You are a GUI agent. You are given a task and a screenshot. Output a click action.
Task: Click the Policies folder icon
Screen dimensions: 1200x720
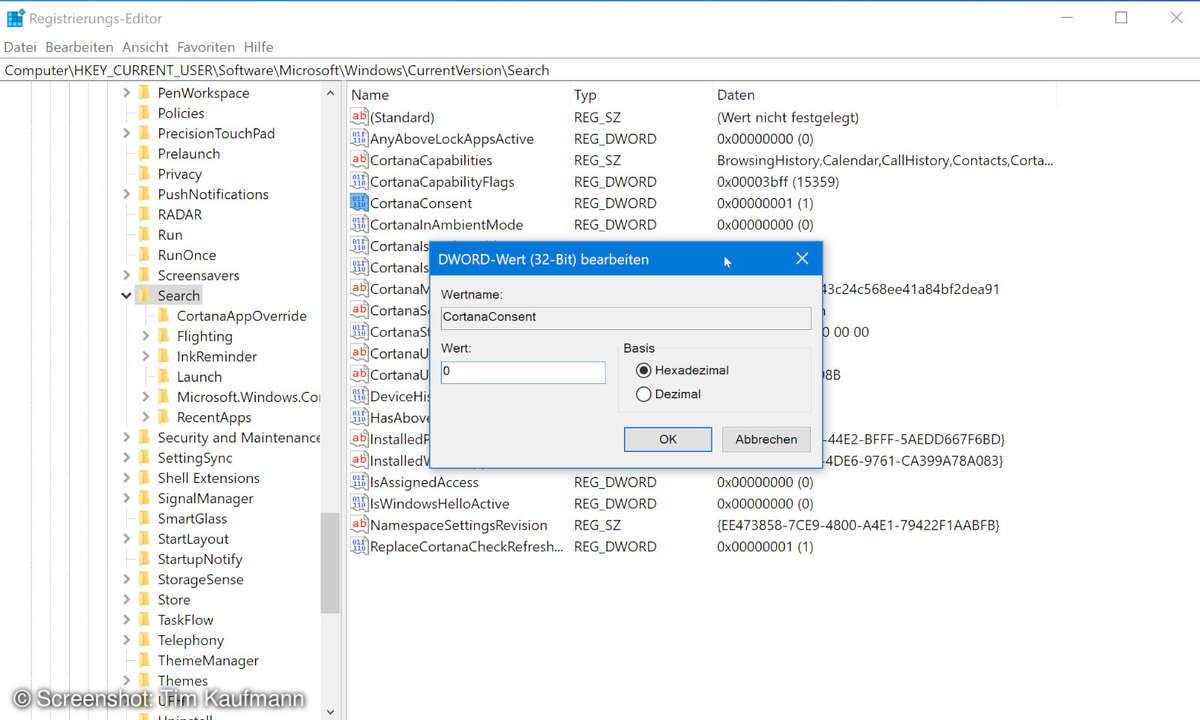tap(145, 113)
